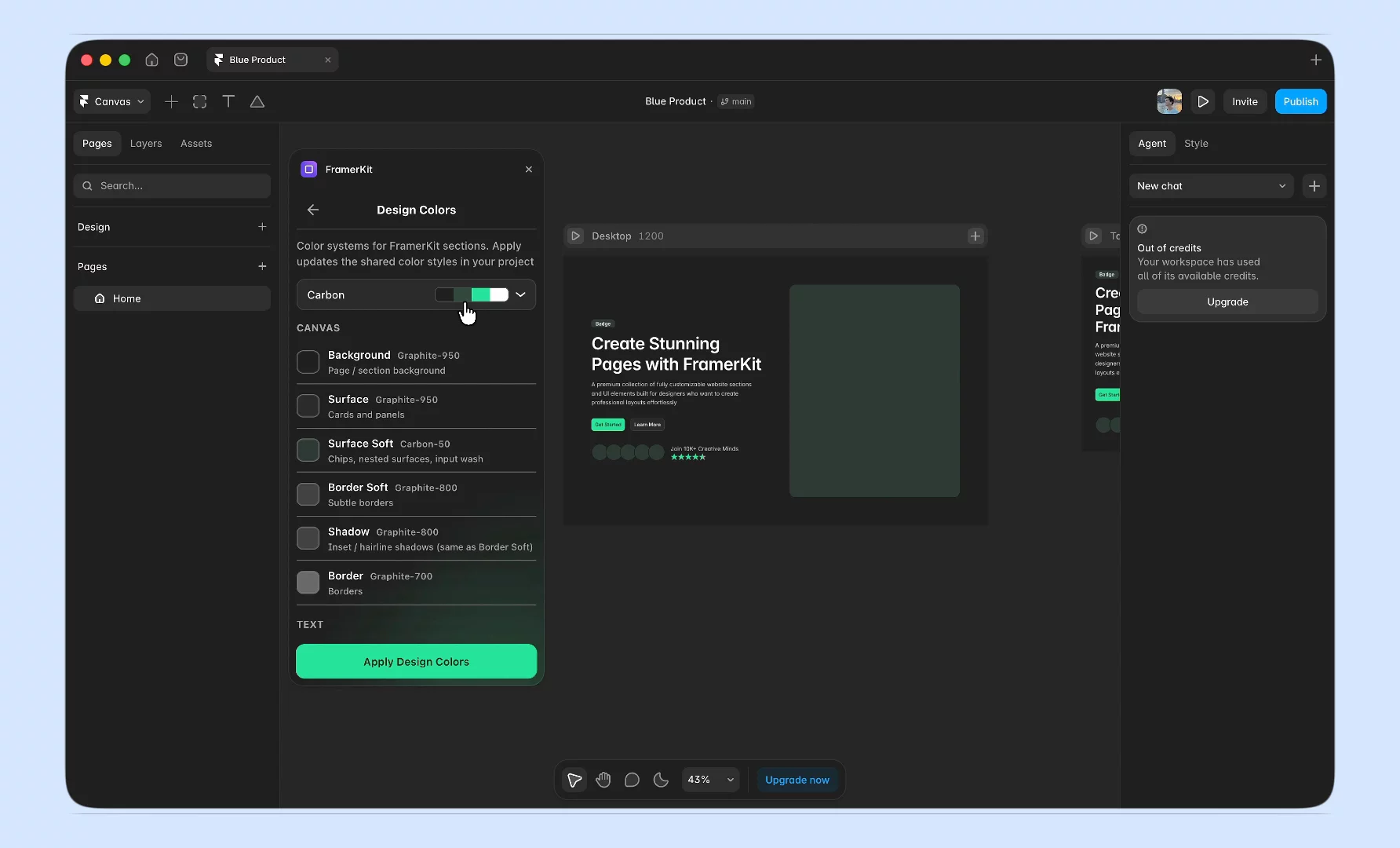The image size is (1400, 848).
Task: Click the user avatar in toolbar
Action: point(1169,101)
